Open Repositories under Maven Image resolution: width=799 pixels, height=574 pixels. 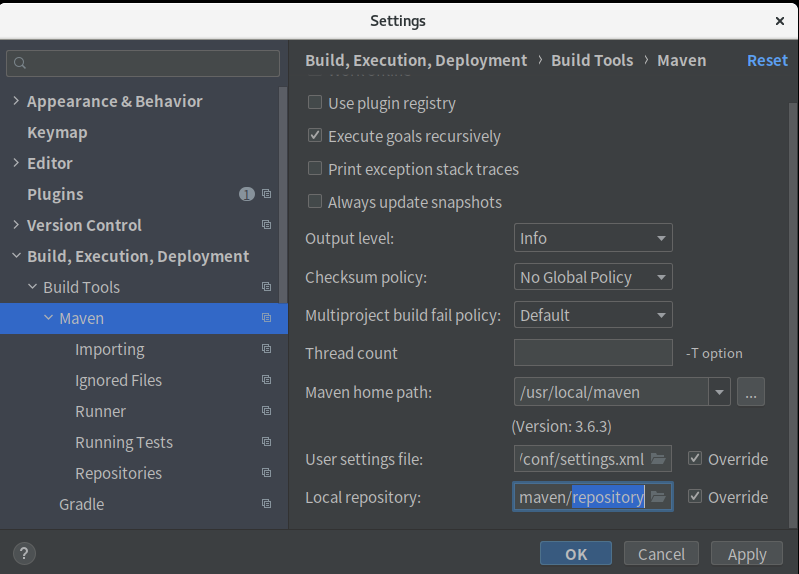[x=118, y=474]
